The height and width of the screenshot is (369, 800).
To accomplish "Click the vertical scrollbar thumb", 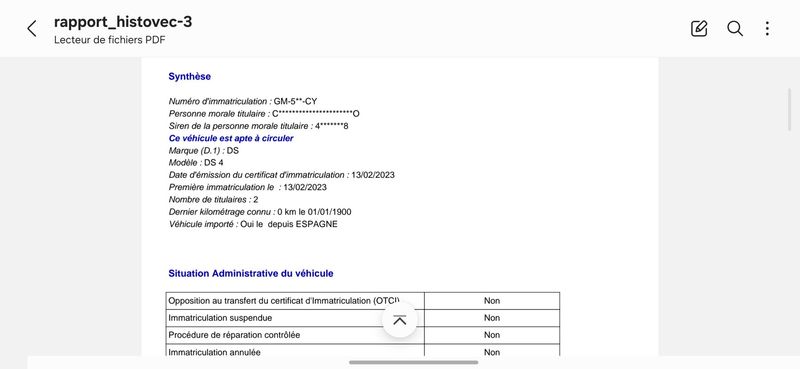I will 789,110.
